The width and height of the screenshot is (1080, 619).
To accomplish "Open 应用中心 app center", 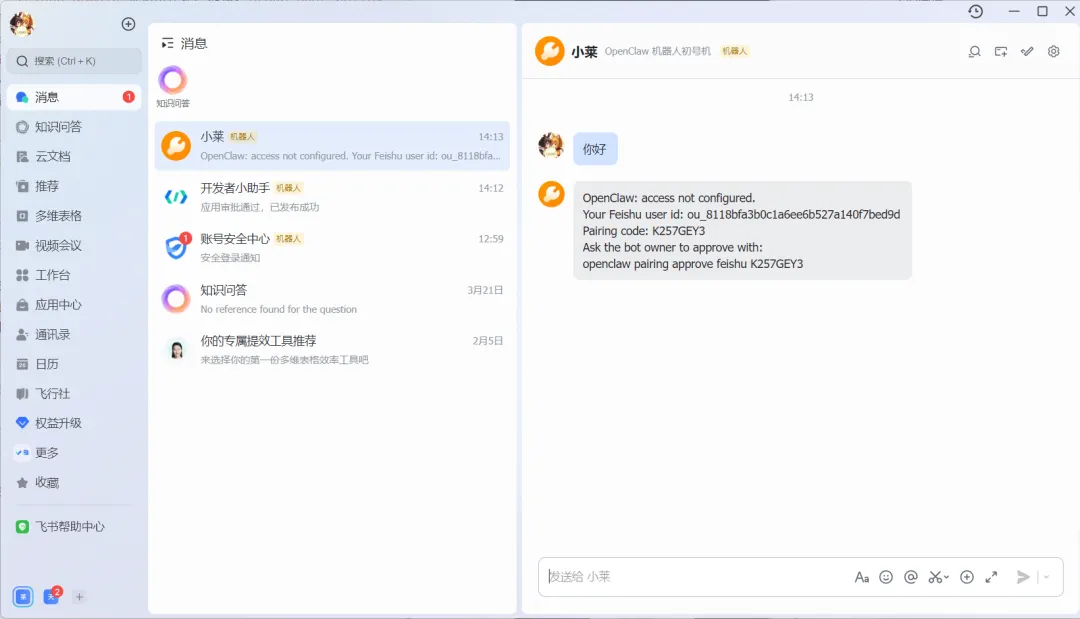I will point(74,304).
